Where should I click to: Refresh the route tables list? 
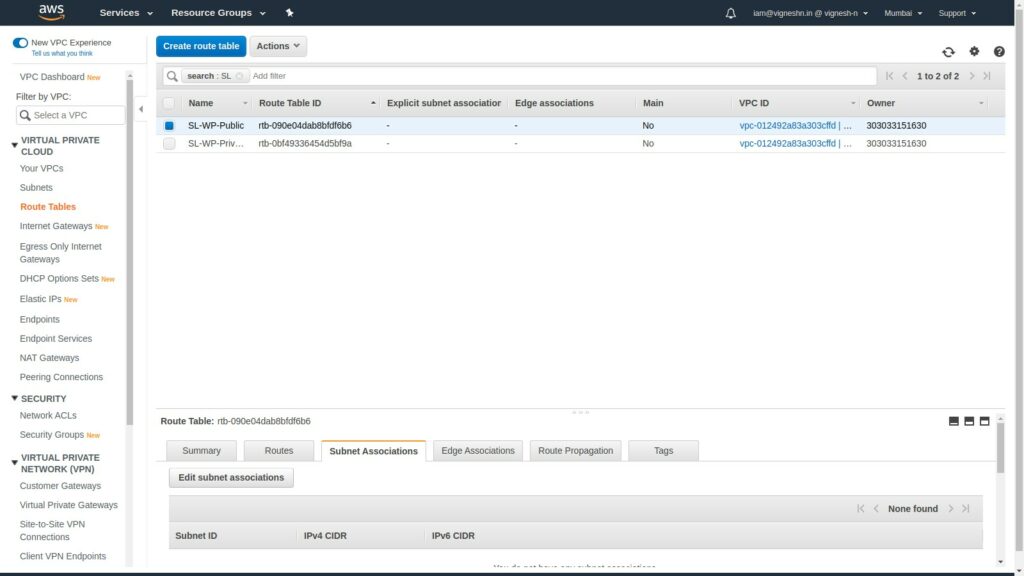click(x=948, y=52)
